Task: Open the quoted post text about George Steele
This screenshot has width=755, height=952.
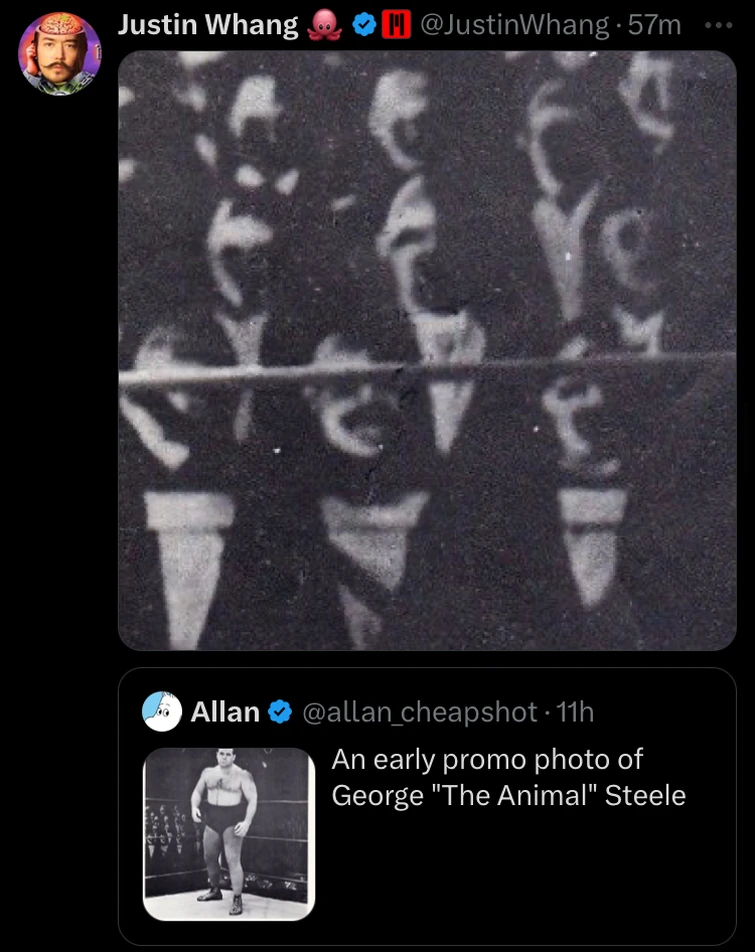Action: tap(509, 777)
